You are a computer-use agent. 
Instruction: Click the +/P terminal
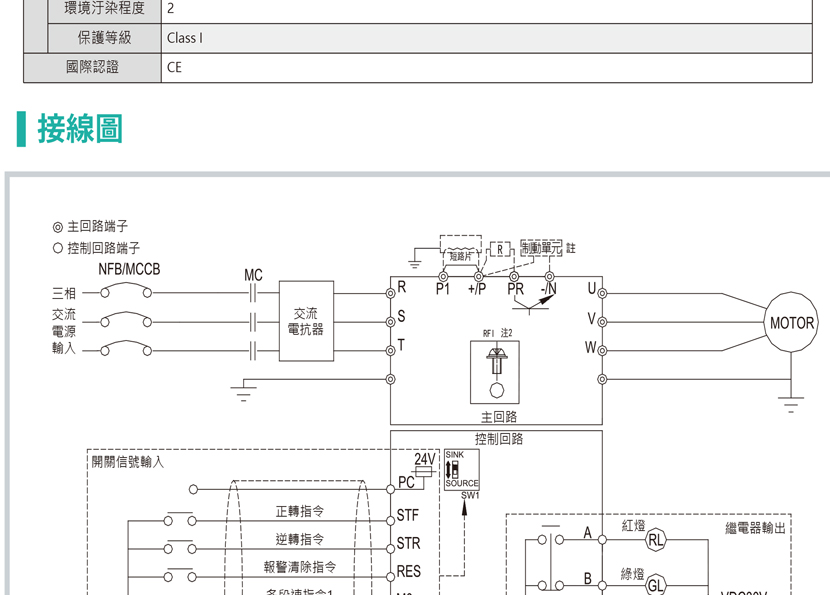point(479,276)
